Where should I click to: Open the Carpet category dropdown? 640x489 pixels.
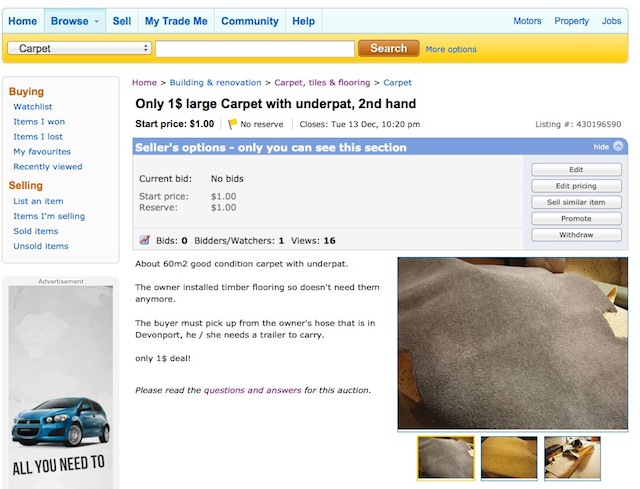click(x=79, y=48)
